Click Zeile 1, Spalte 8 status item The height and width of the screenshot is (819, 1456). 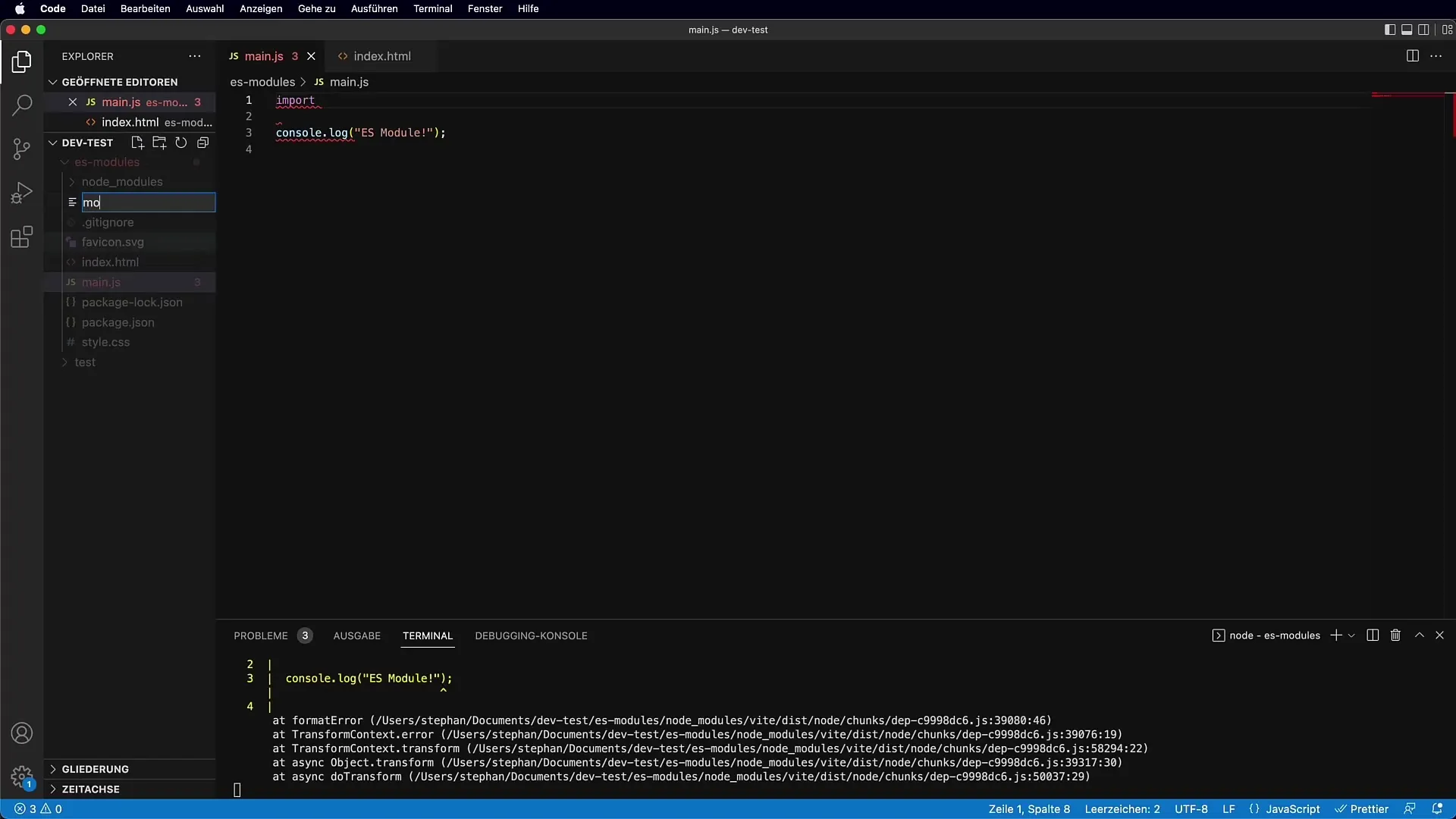coord(1029,809)
